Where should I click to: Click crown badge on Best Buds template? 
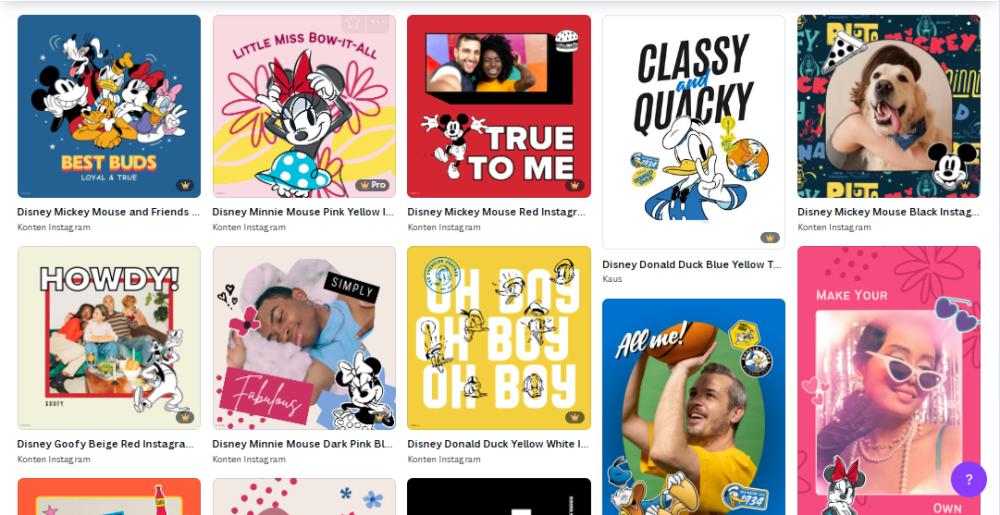pyautogui.click(x=185, y=185)
